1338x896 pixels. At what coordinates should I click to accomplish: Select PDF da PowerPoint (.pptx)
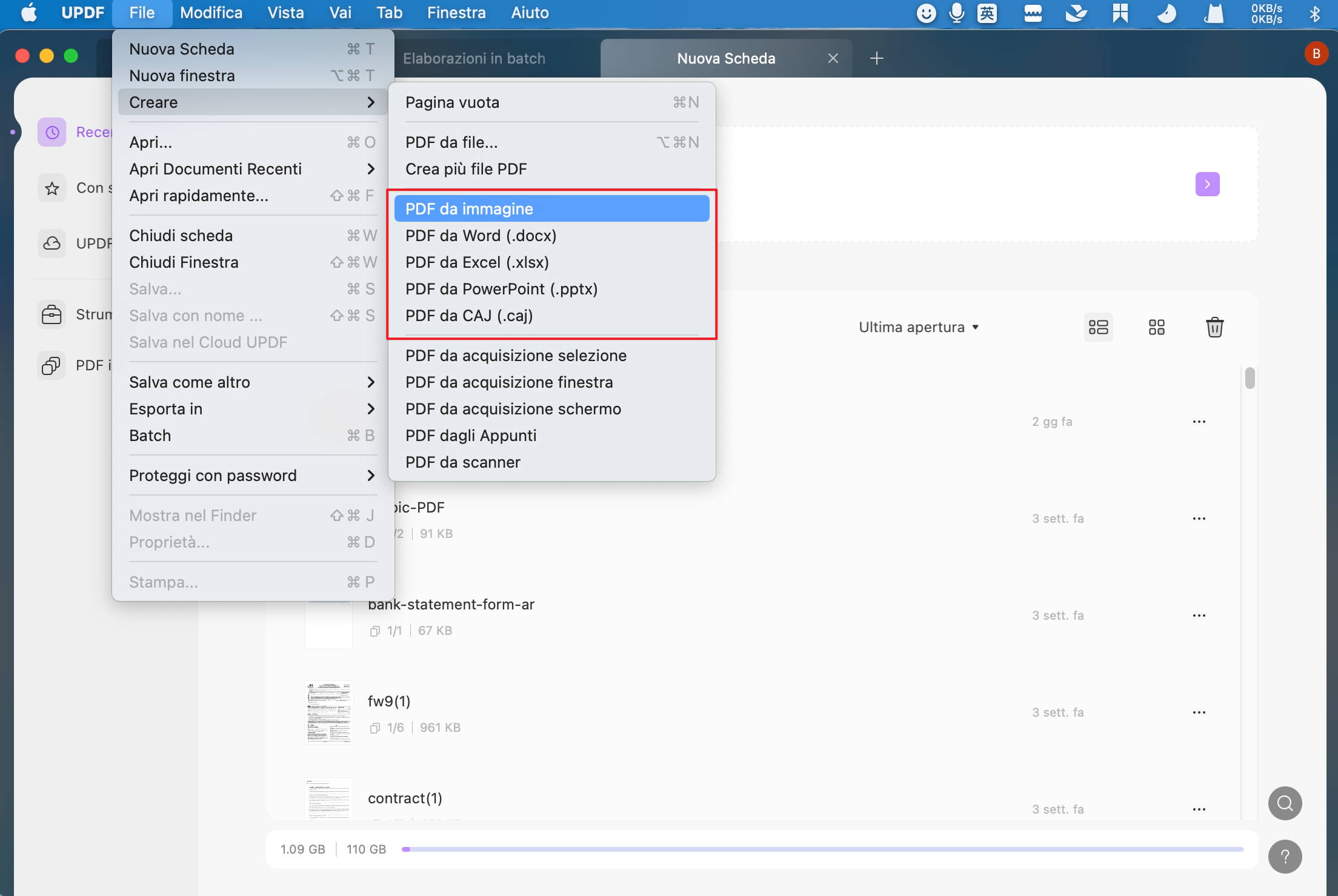click(551, 289)
